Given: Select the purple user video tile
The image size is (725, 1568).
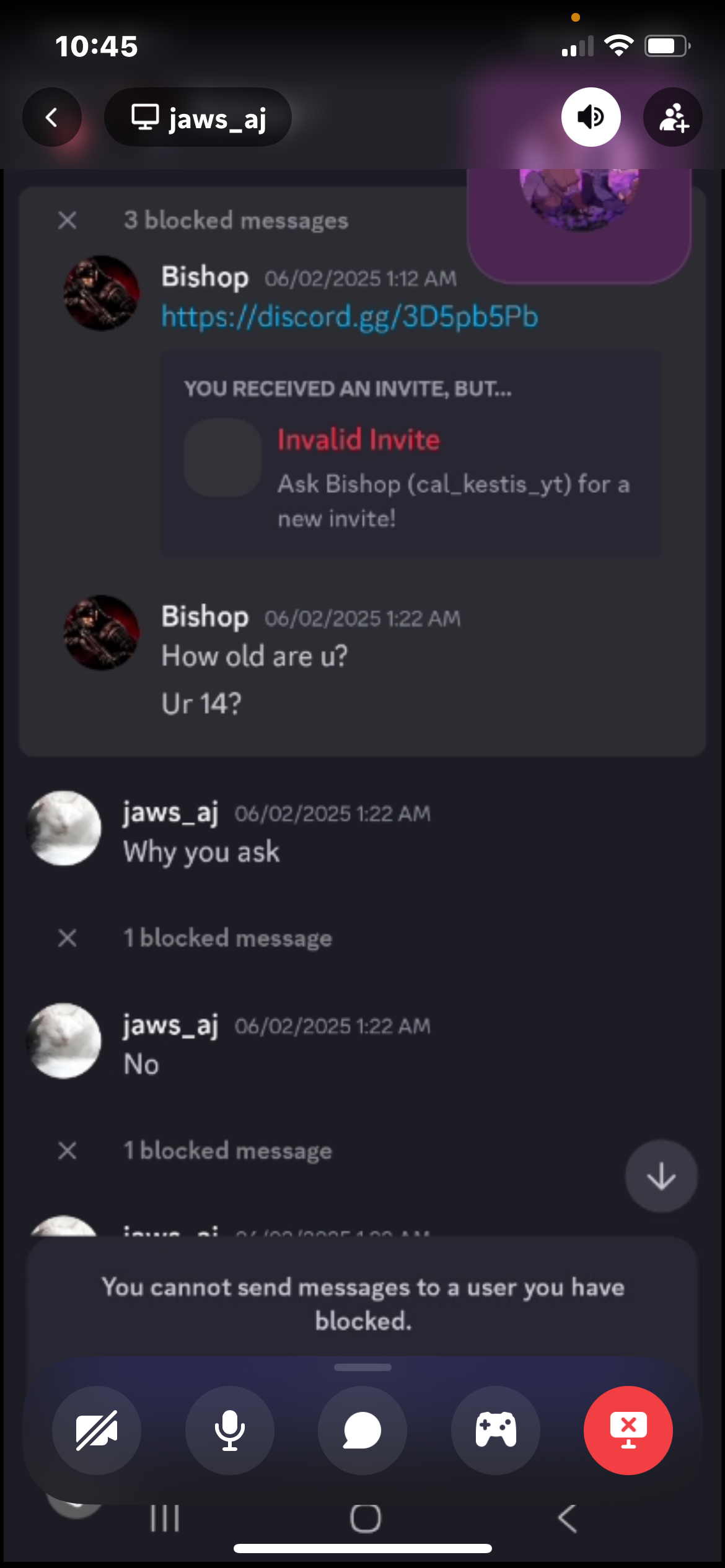Looking at the screenshot, I should (x=579, y=225).
